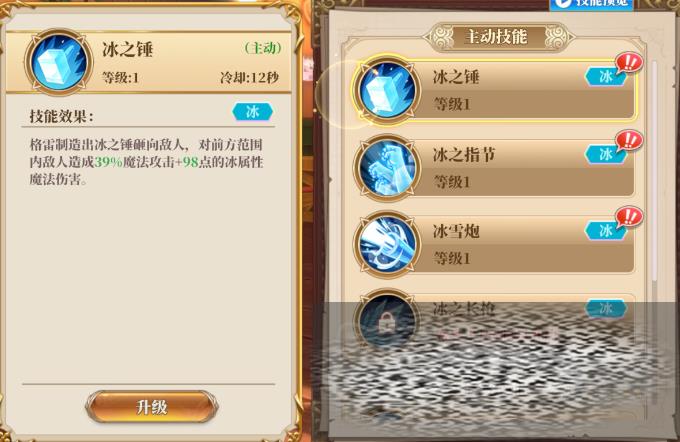Click the 冰 element tag on 冰雪炮 row

click(x=605, y=231)
